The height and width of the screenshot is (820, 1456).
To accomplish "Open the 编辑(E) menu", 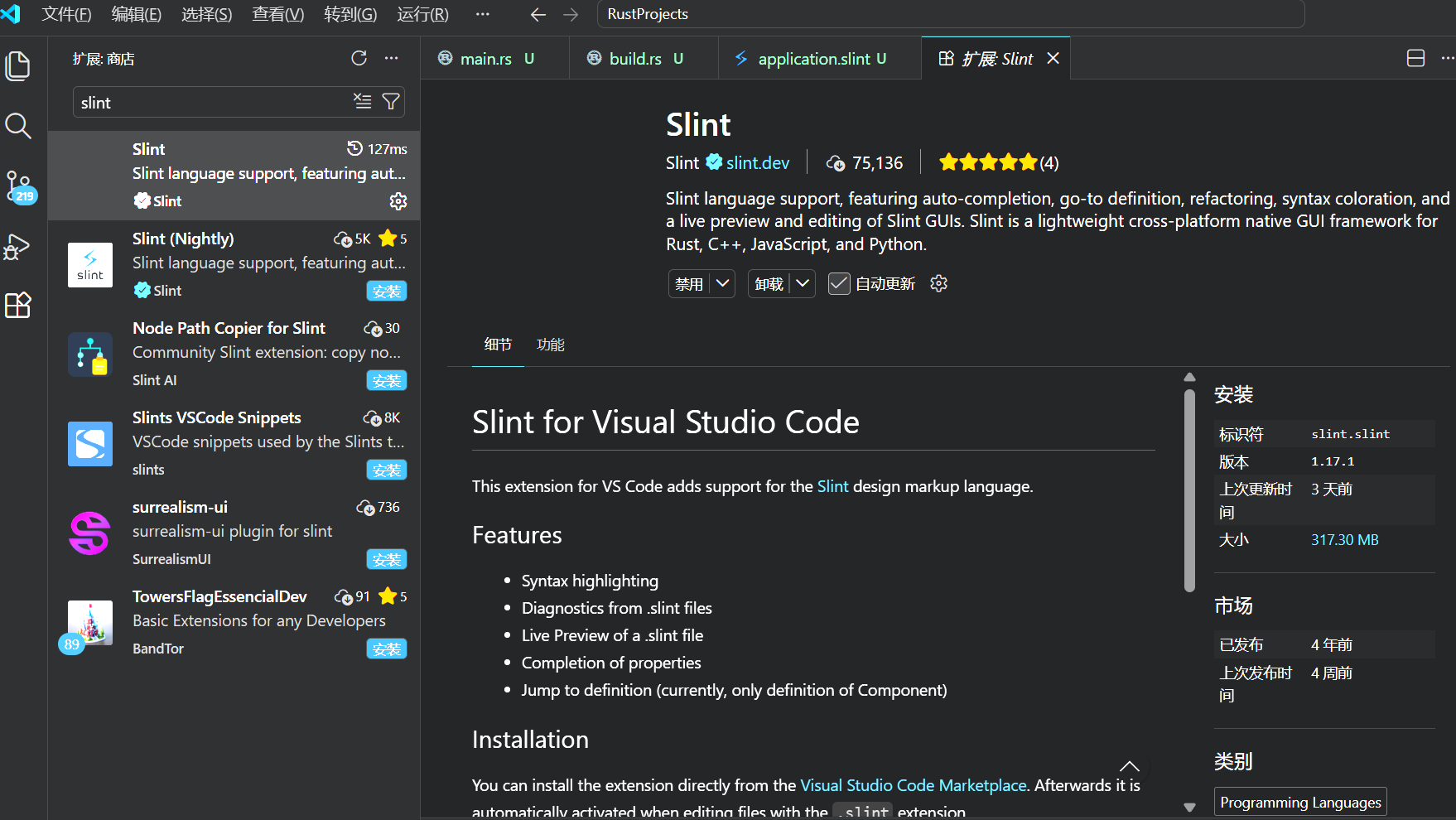I will tap(137, 14).
